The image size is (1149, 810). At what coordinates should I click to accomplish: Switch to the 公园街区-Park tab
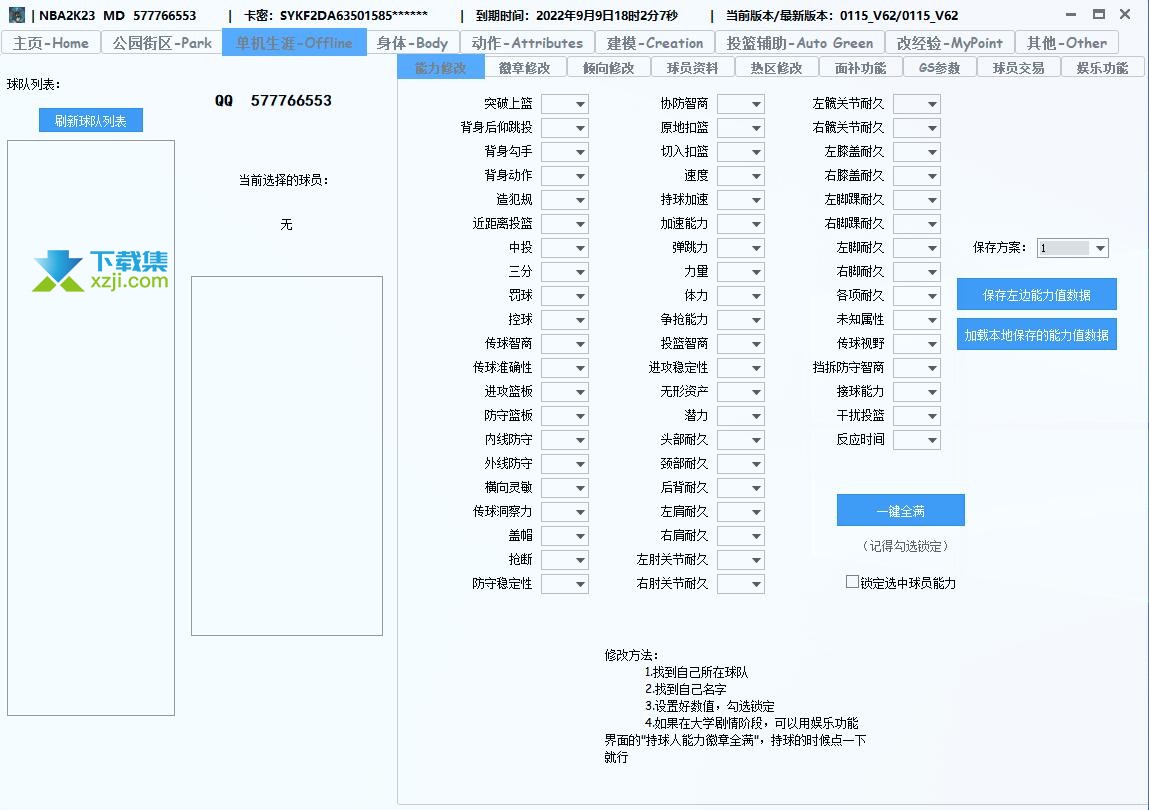(162, 43)
